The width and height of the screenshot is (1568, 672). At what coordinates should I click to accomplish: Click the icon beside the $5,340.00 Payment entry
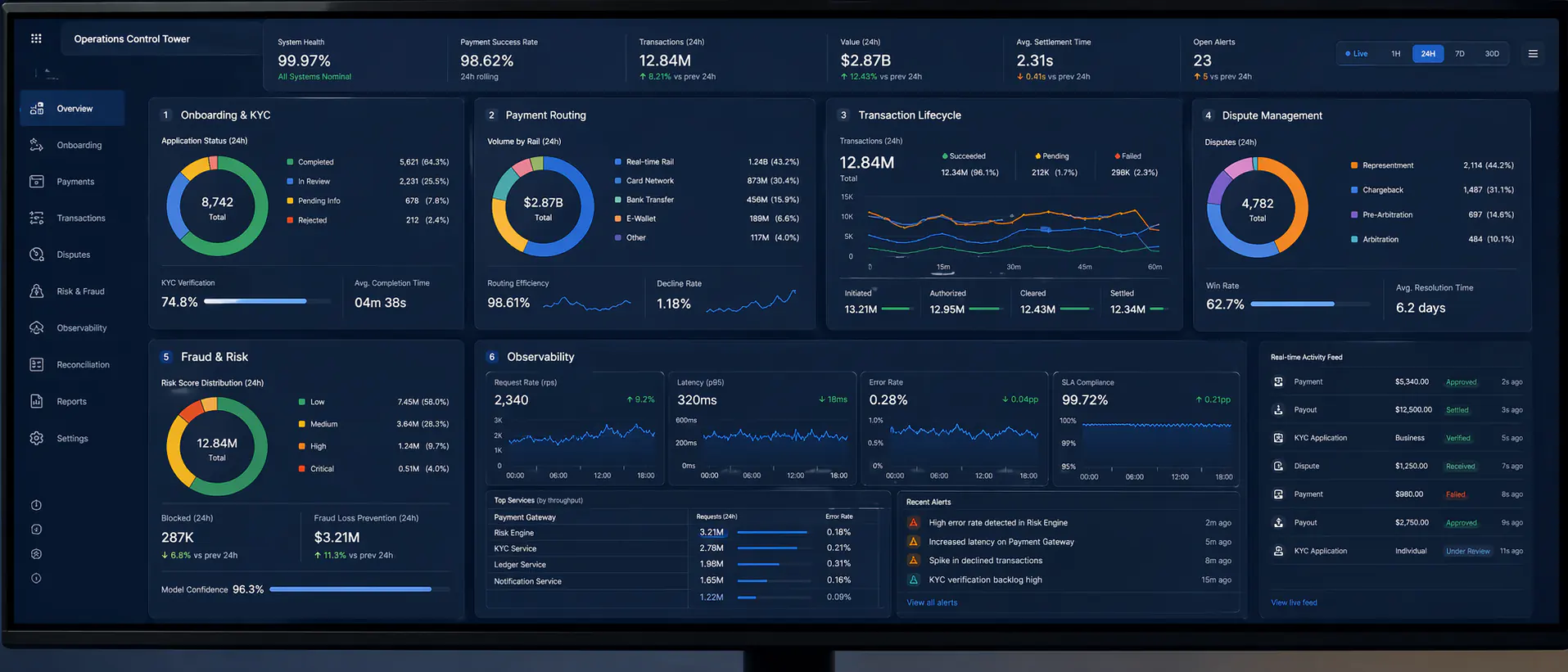1278,382
